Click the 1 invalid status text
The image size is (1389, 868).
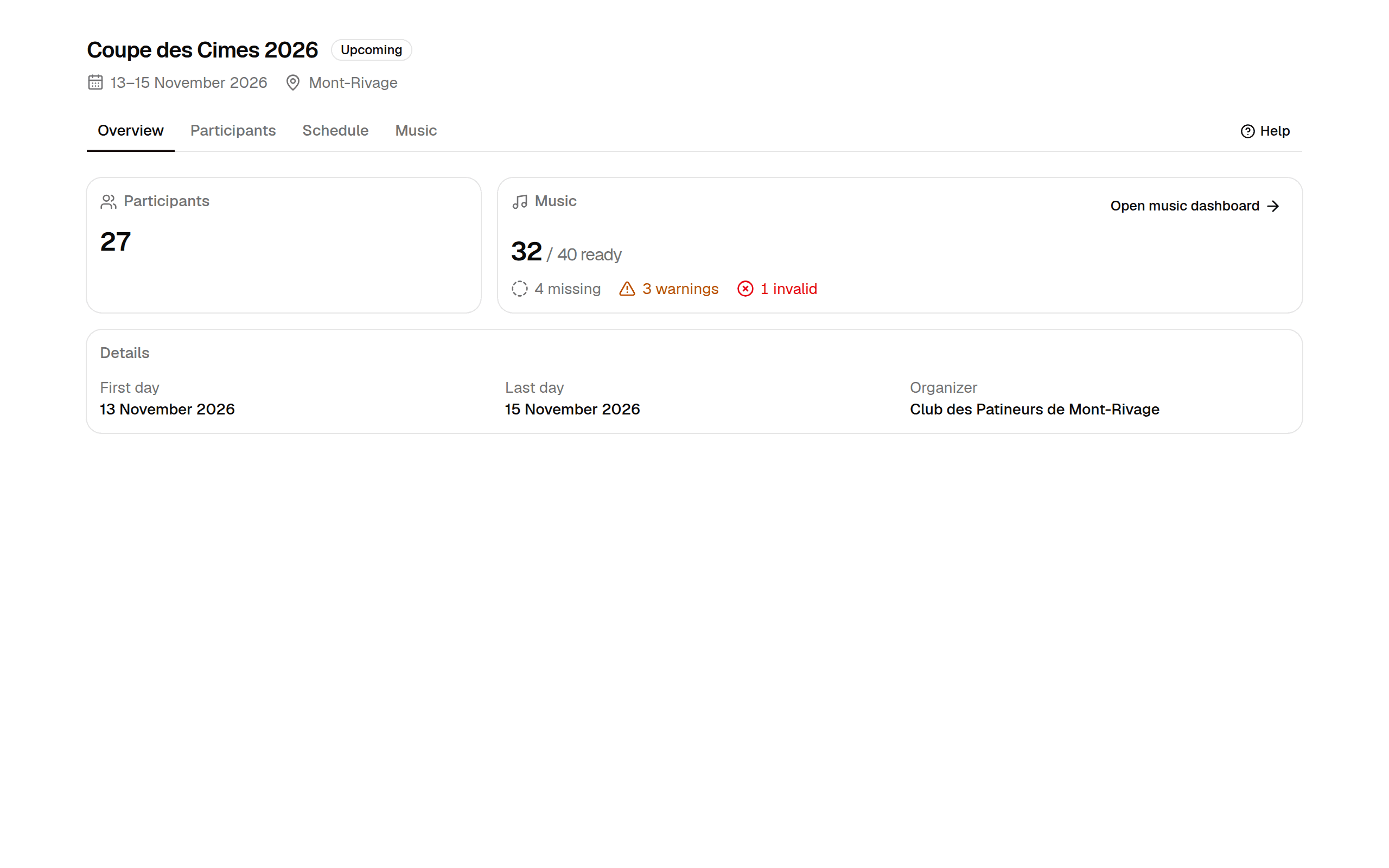(788, 289)
